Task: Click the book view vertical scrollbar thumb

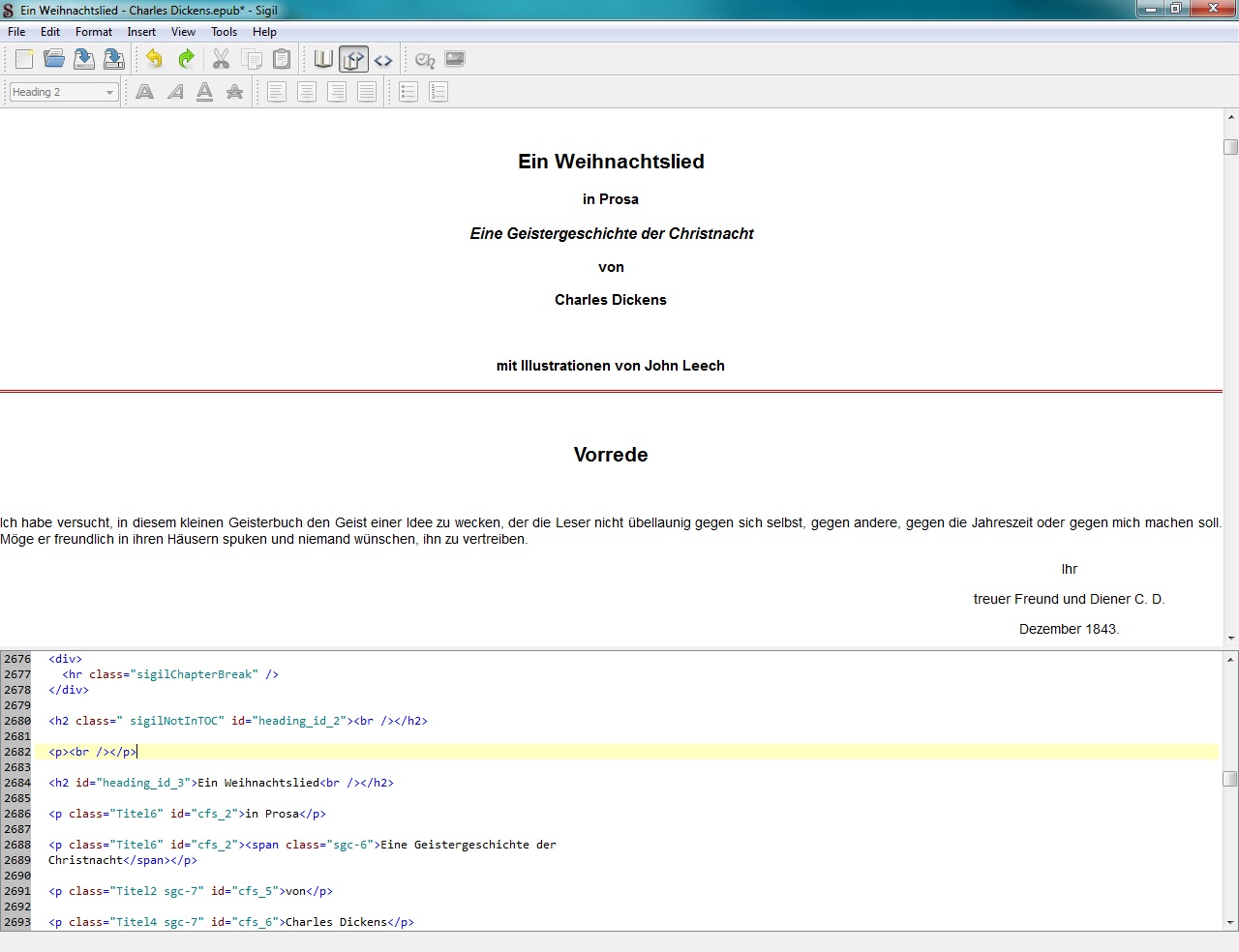Action: (x=1230, y=147)
